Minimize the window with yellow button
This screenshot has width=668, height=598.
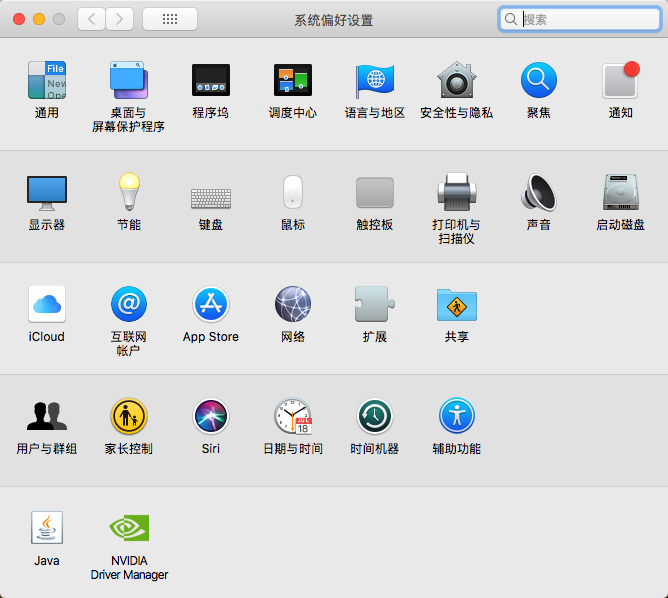tap(39, 19)
